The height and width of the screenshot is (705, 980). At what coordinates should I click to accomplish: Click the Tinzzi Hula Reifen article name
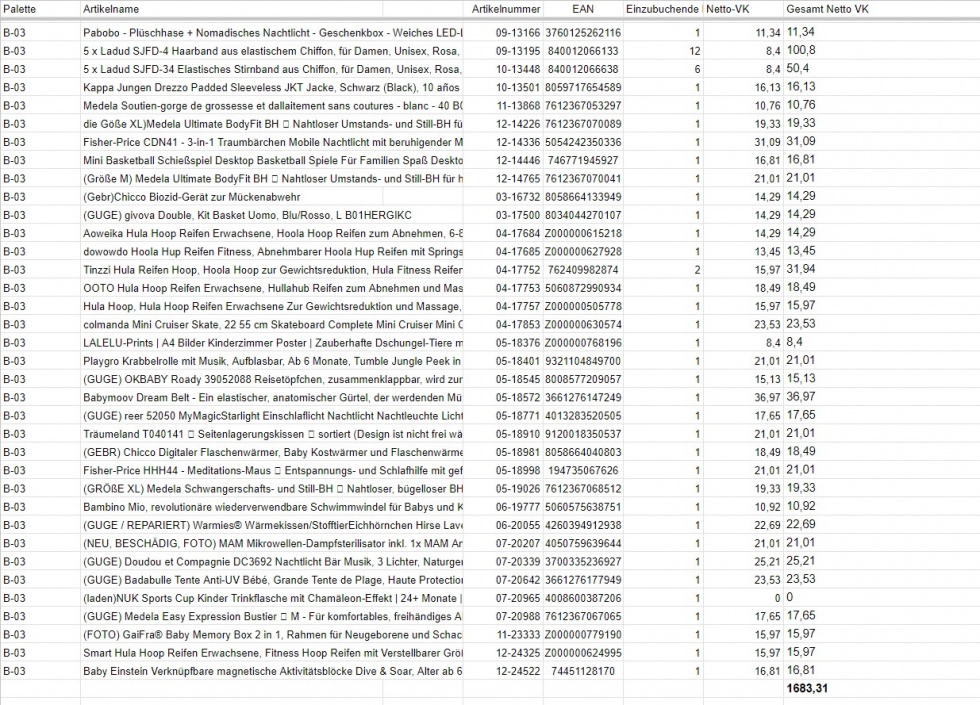(x=272, y=269)
